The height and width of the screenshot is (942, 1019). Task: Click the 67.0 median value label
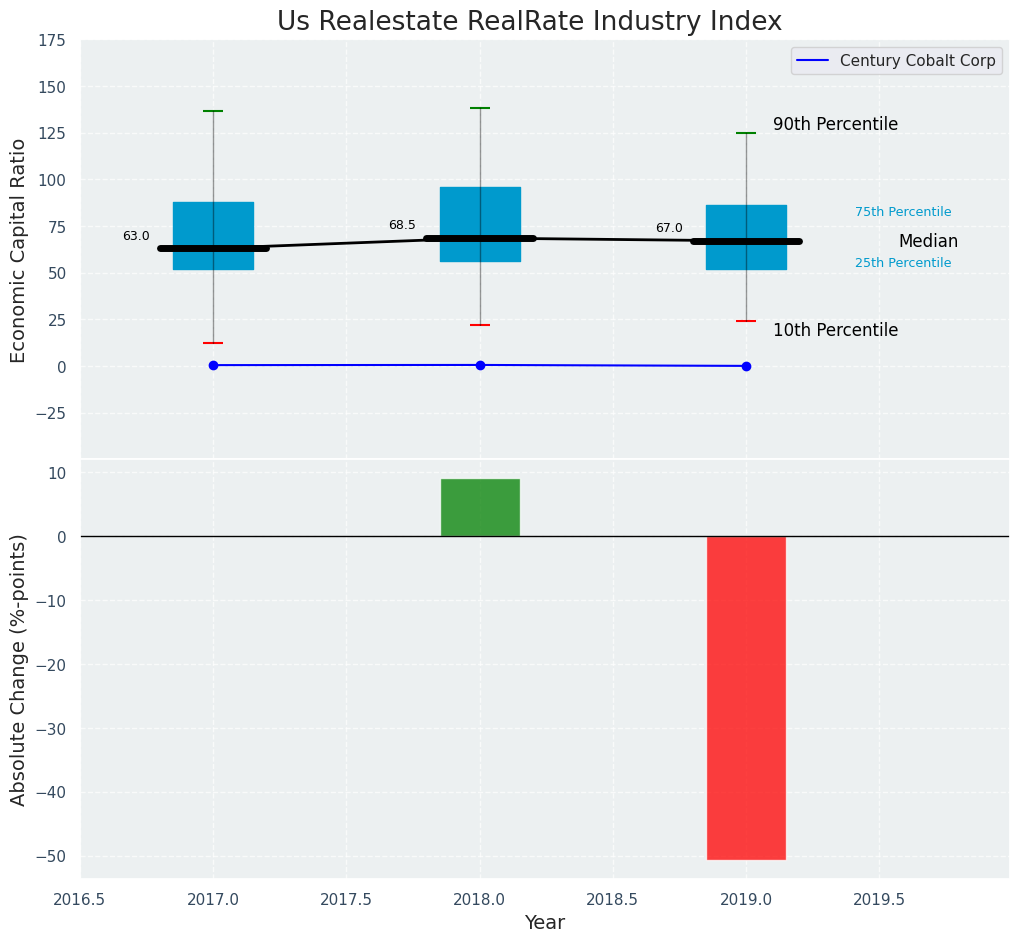coord(669,229)
